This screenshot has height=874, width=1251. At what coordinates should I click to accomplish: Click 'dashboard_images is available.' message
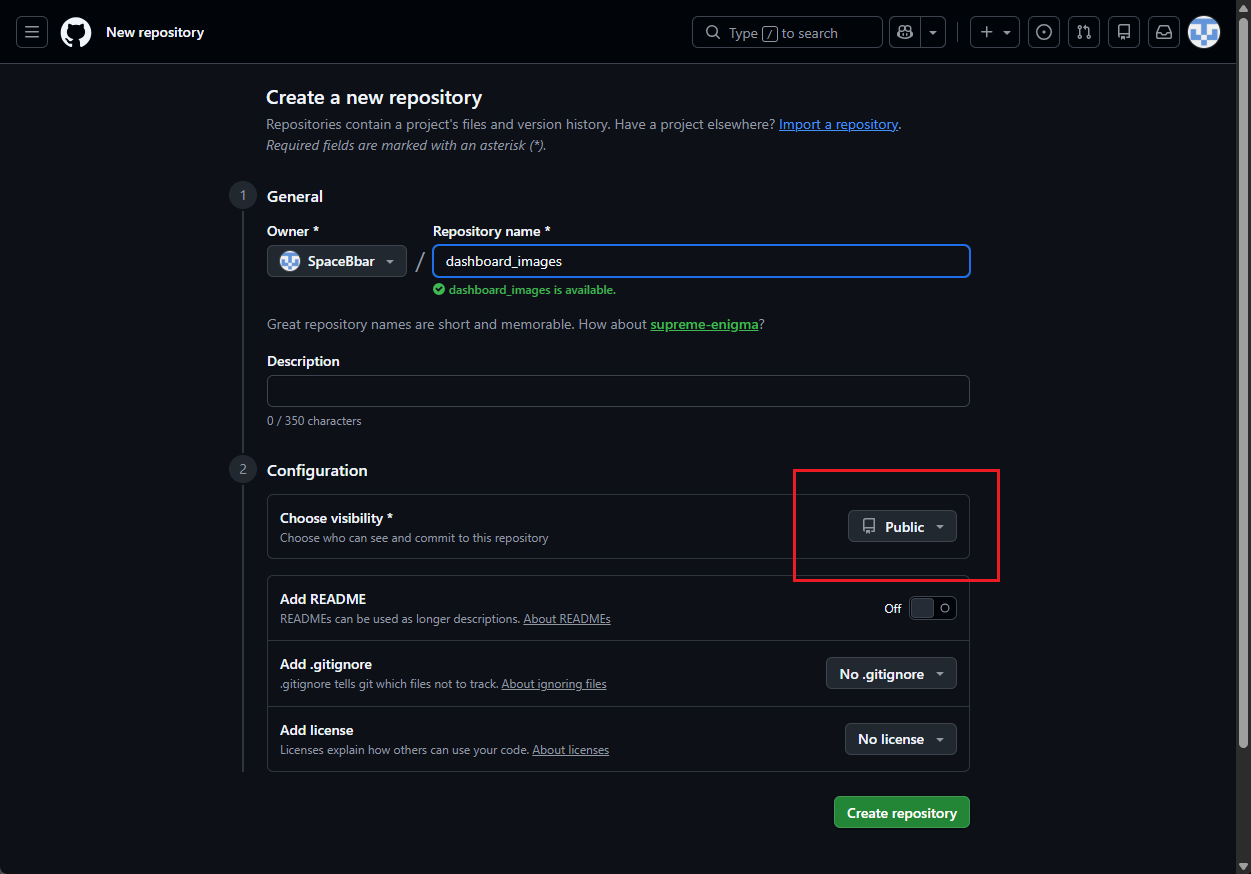(532, 290)
